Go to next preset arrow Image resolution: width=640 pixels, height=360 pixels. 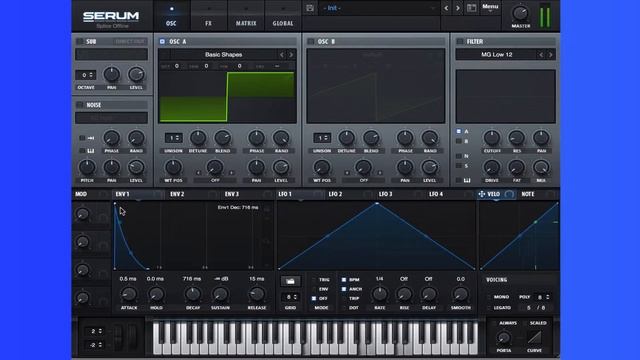click(x=458, y=8)
